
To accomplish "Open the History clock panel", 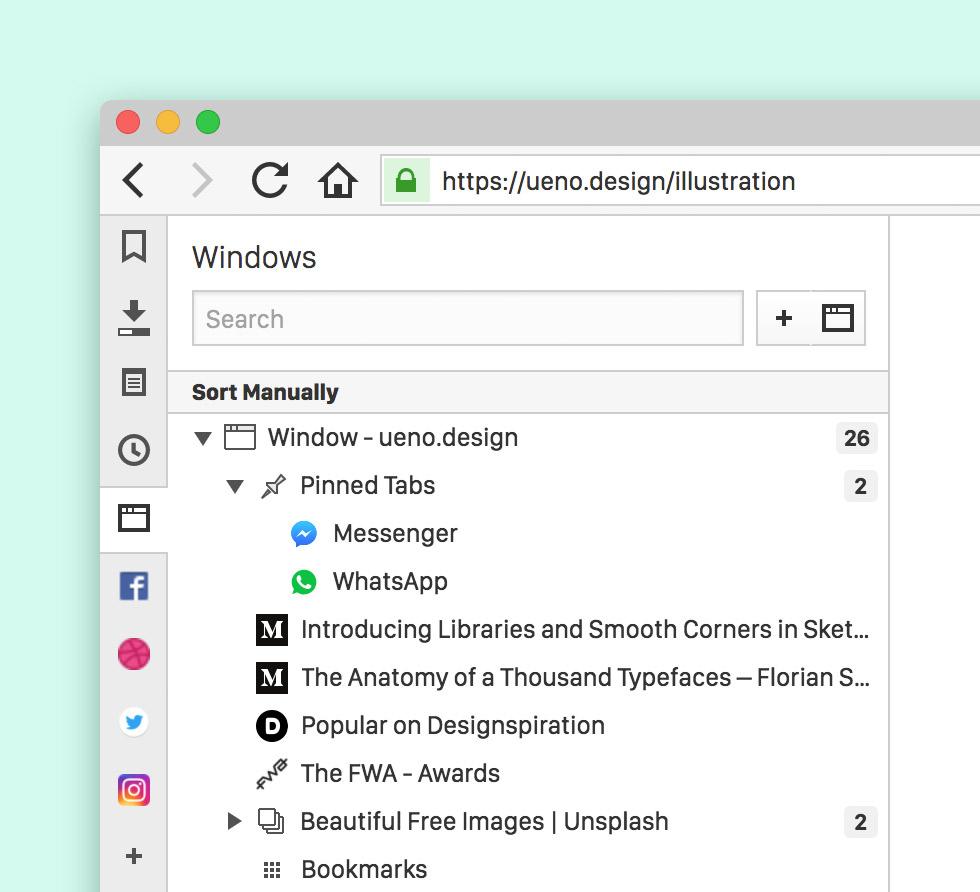I will 134,450.
